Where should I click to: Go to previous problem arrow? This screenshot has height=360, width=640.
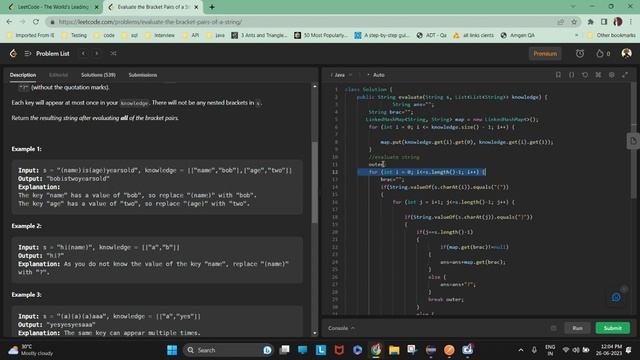tap(83, 53)
